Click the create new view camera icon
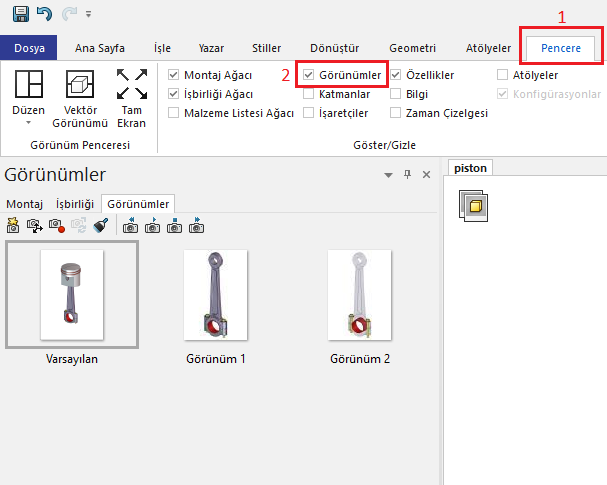607x485 pixels. (13, 227)
